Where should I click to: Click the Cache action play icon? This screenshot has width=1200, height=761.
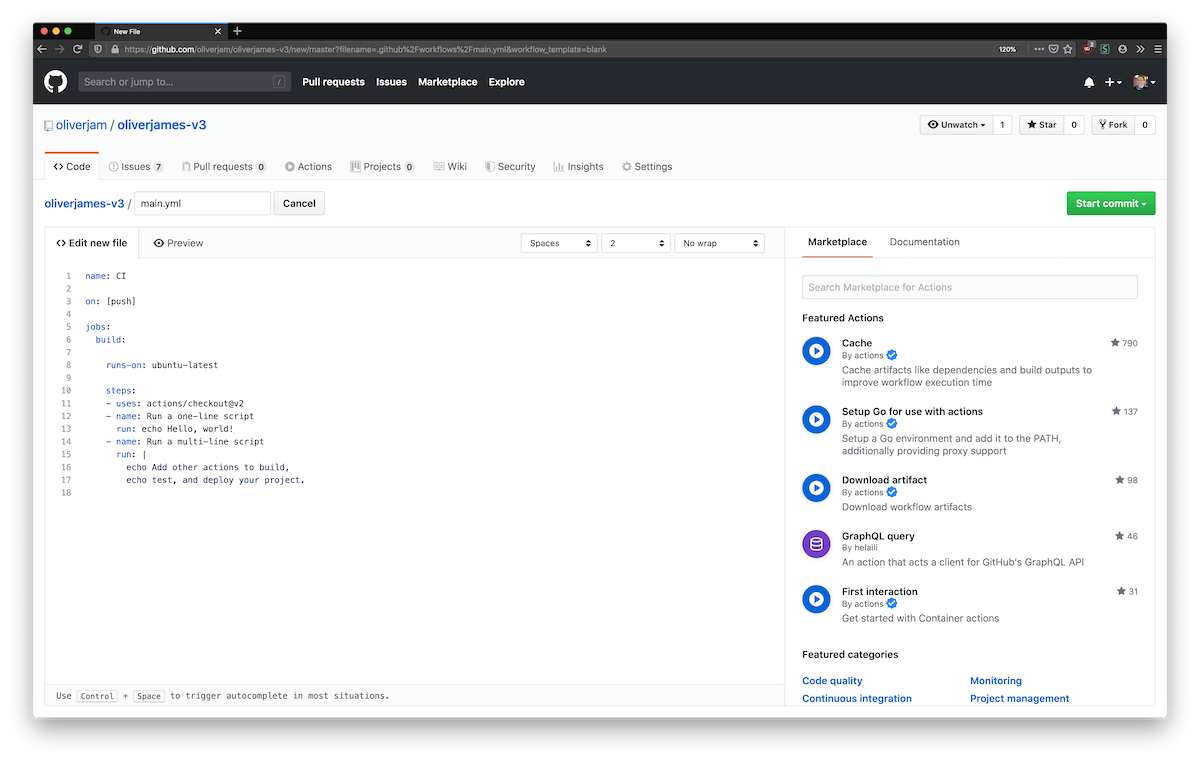[816, 351]
